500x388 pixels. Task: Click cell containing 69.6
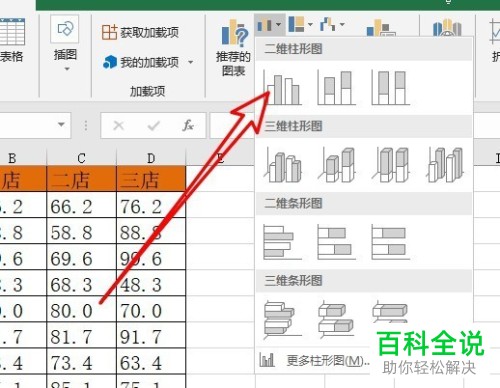[82, 257]
